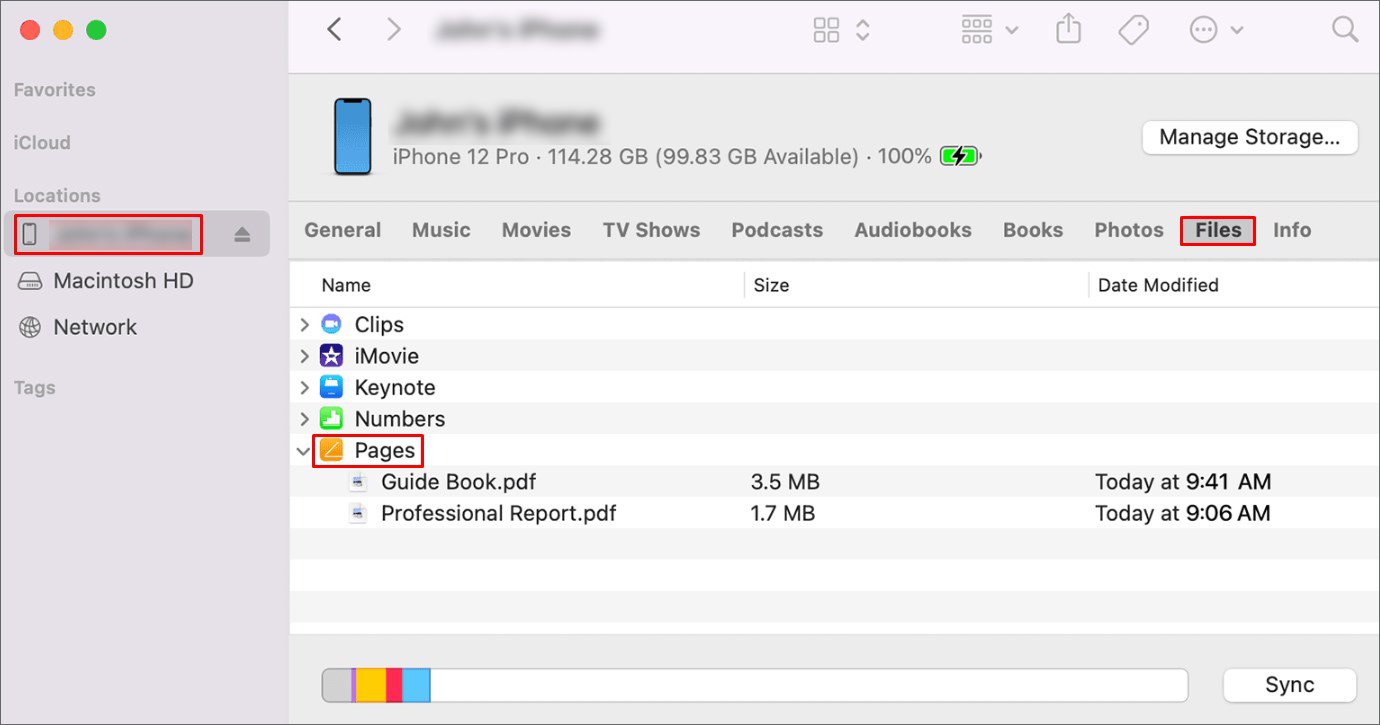Go back with the toolbar back arrow
Image resolution: width=1380 pixels, height=725 pixels.
click(335, 30)
